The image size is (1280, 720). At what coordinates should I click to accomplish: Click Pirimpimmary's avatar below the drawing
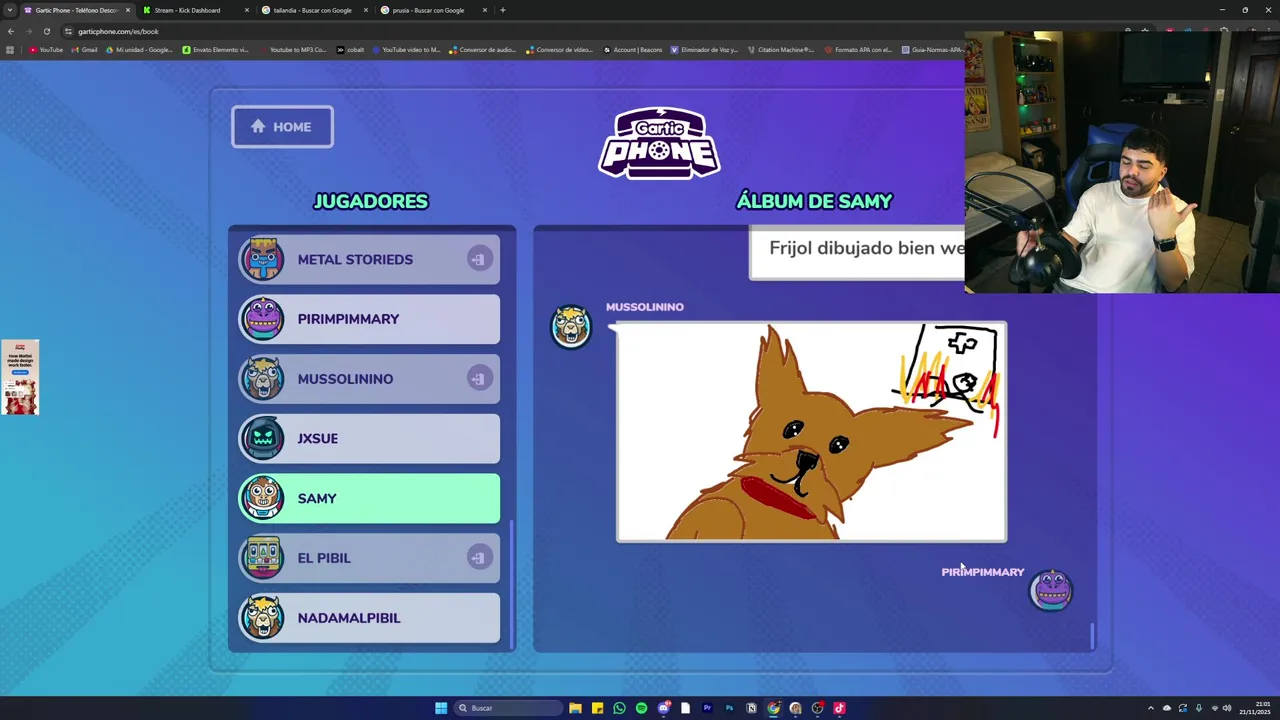point(1051,590)
